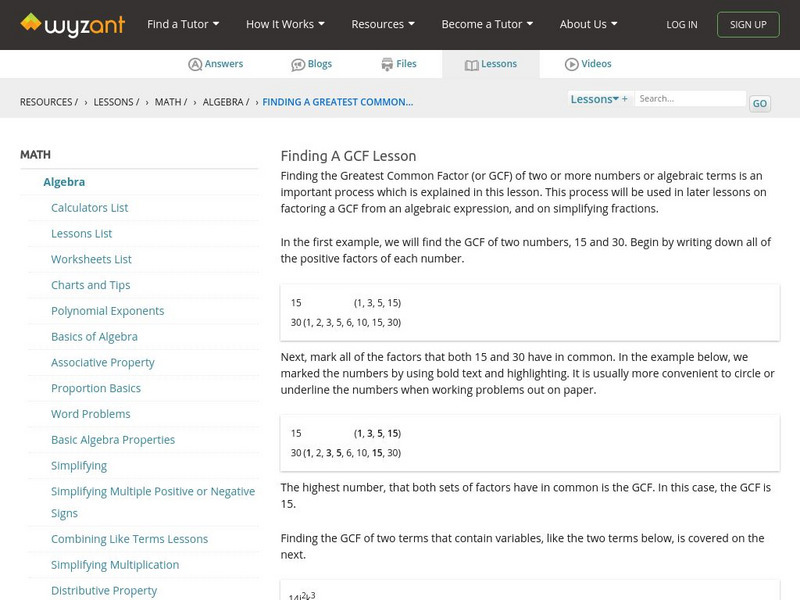
Task: Click Finding a Greatest Common breadcrumb
Action: pos(338,102)
